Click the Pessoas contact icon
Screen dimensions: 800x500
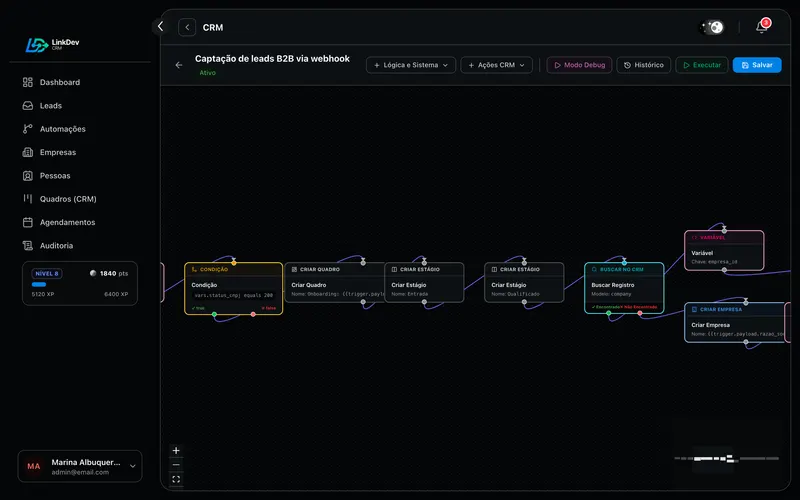click(28, 176)
